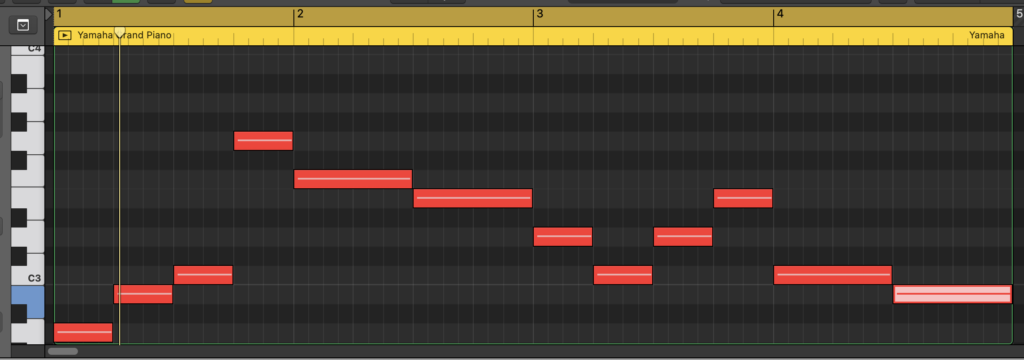Select the lowest note at the start of bar 1

click(84, 333)
